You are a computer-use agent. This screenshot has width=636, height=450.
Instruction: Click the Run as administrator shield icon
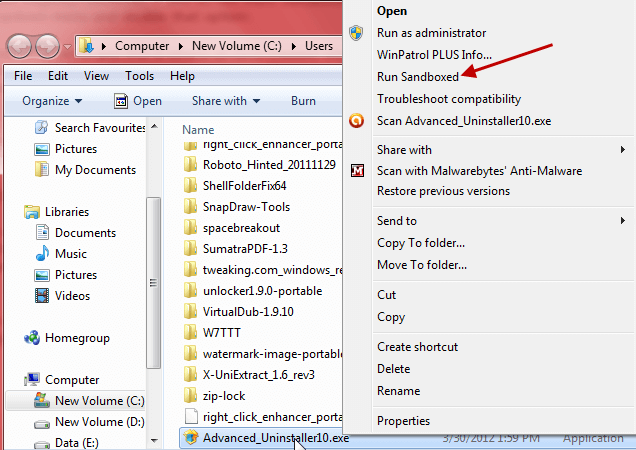[356, 33]
